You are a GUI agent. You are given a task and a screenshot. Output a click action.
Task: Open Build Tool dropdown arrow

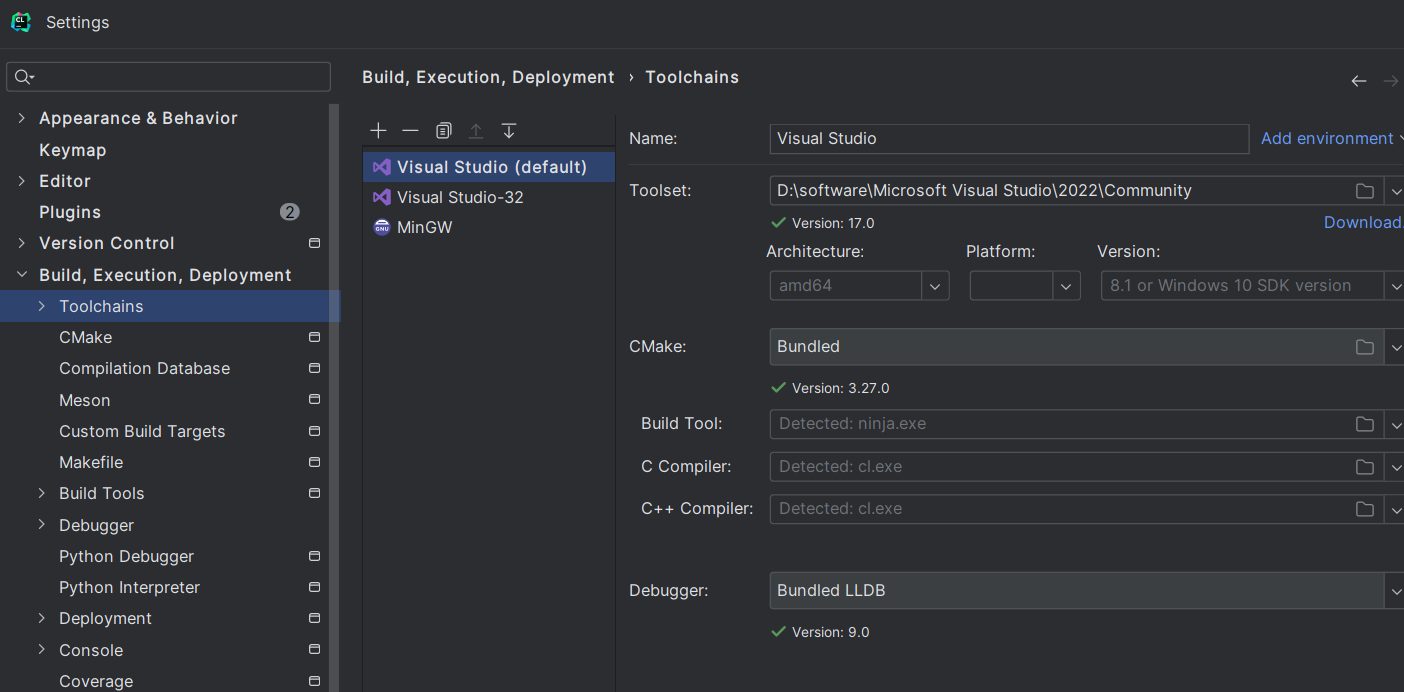(1395, 424)
